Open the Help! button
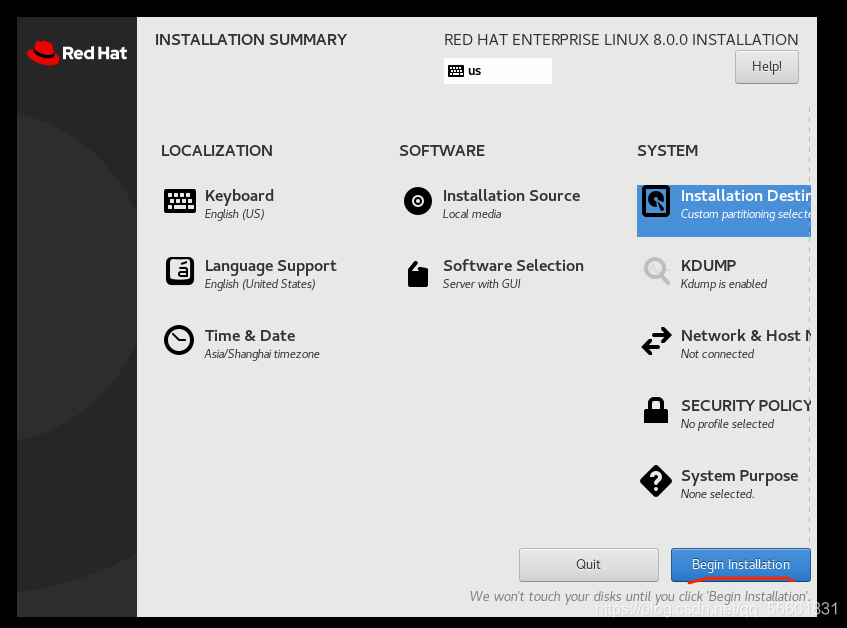 [767, 67]
